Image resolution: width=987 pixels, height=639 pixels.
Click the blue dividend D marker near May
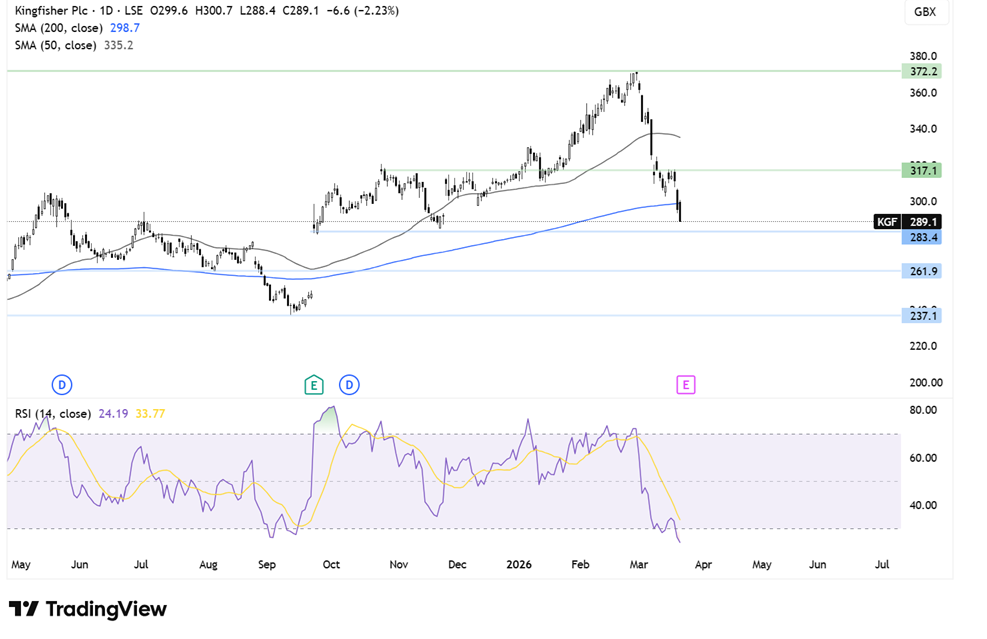[x=62, y=385]
